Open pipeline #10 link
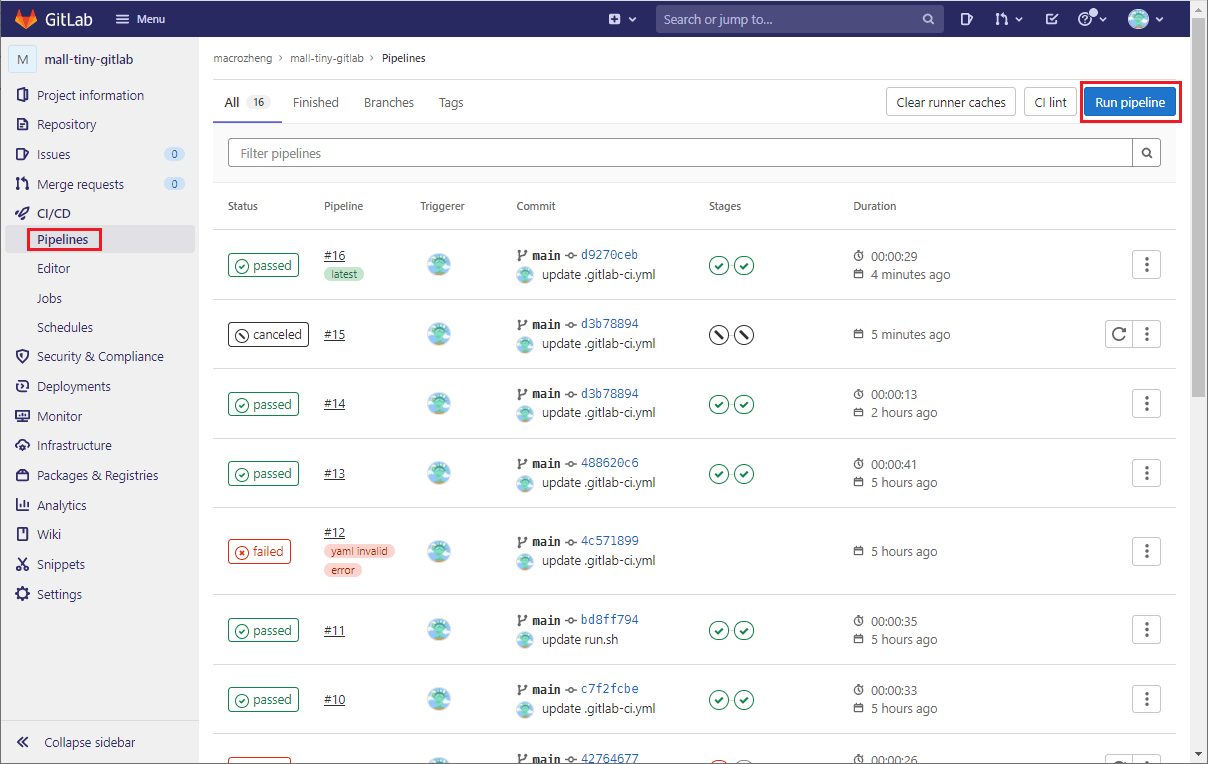This screenshot has width=1208, height=764. tap(335, 700)
